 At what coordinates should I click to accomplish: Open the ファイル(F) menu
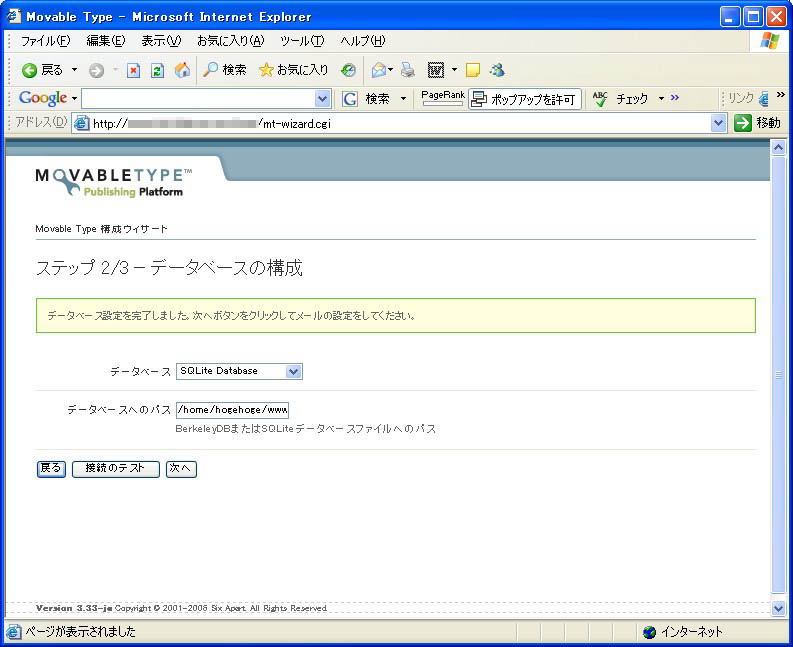click(x=45, y=41)
